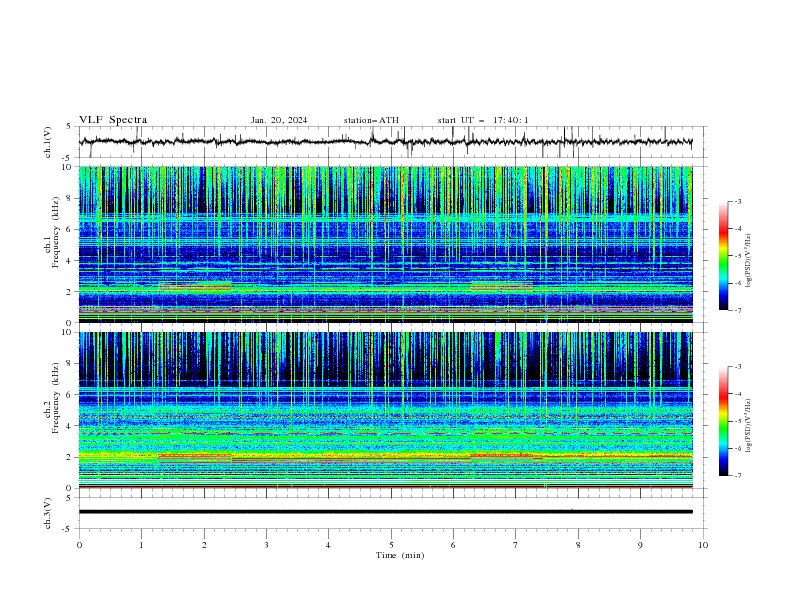792x612 pixels.
Task: Click the "5" tick on the time axis
Action: [391, 545]
